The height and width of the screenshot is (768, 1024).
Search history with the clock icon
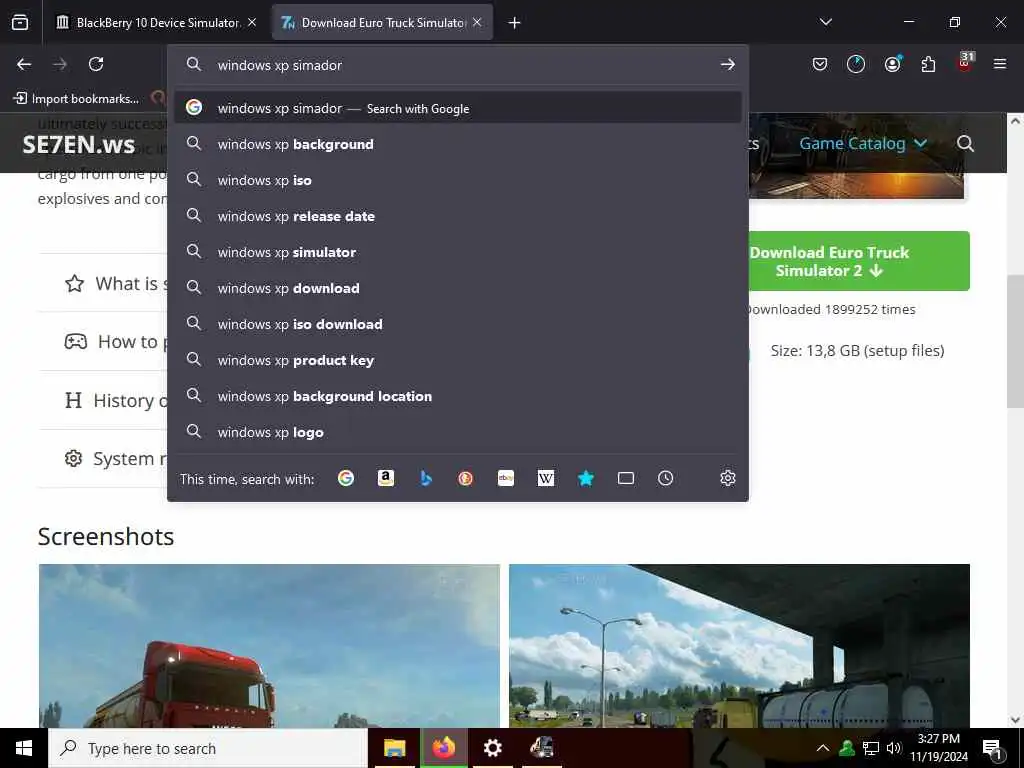665,478
